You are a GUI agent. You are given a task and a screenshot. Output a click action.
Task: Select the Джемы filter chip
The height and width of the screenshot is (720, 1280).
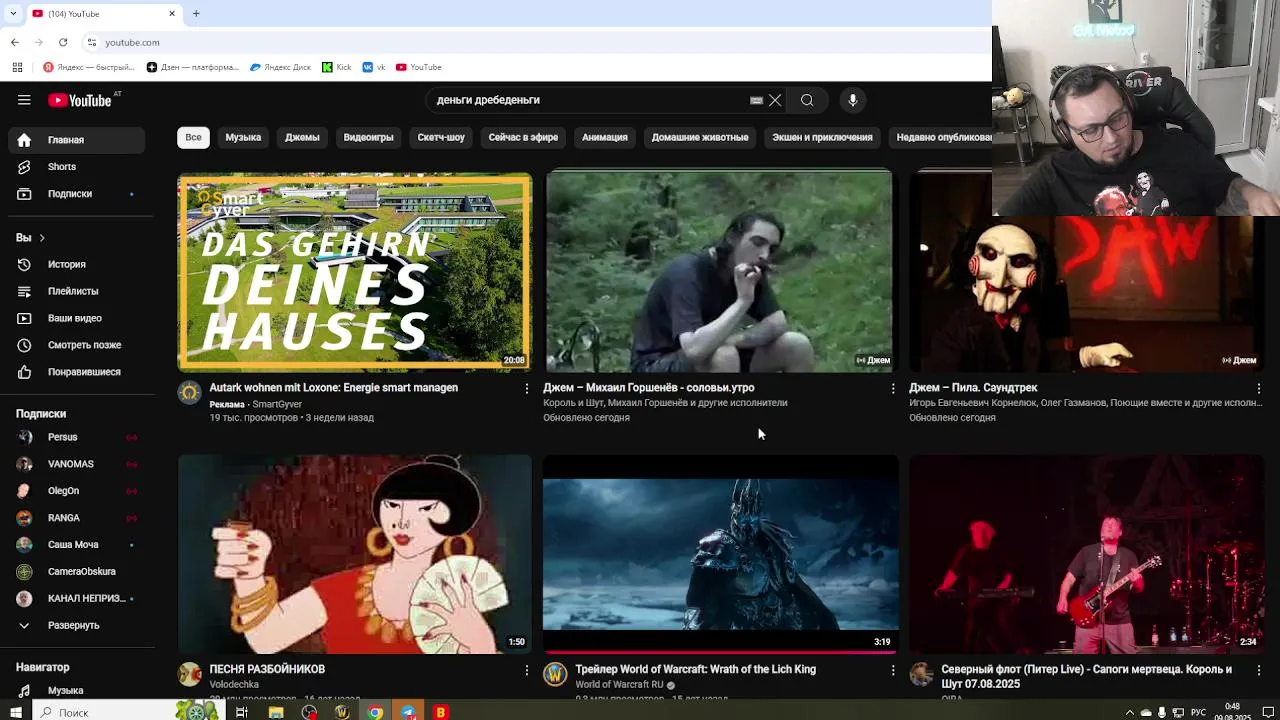coord(302,137)
